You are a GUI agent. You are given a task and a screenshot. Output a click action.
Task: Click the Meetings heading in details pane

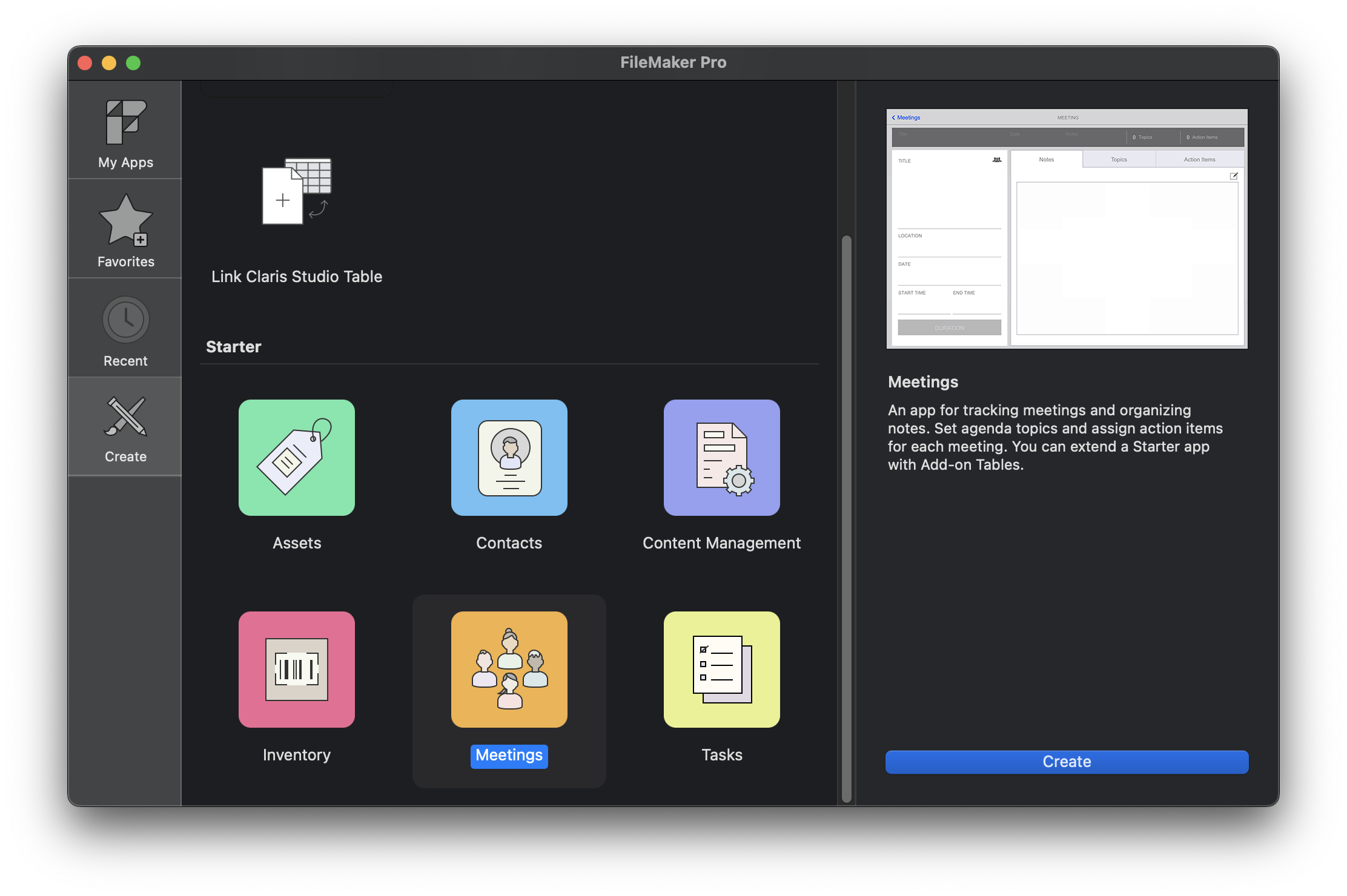point(923,382)
